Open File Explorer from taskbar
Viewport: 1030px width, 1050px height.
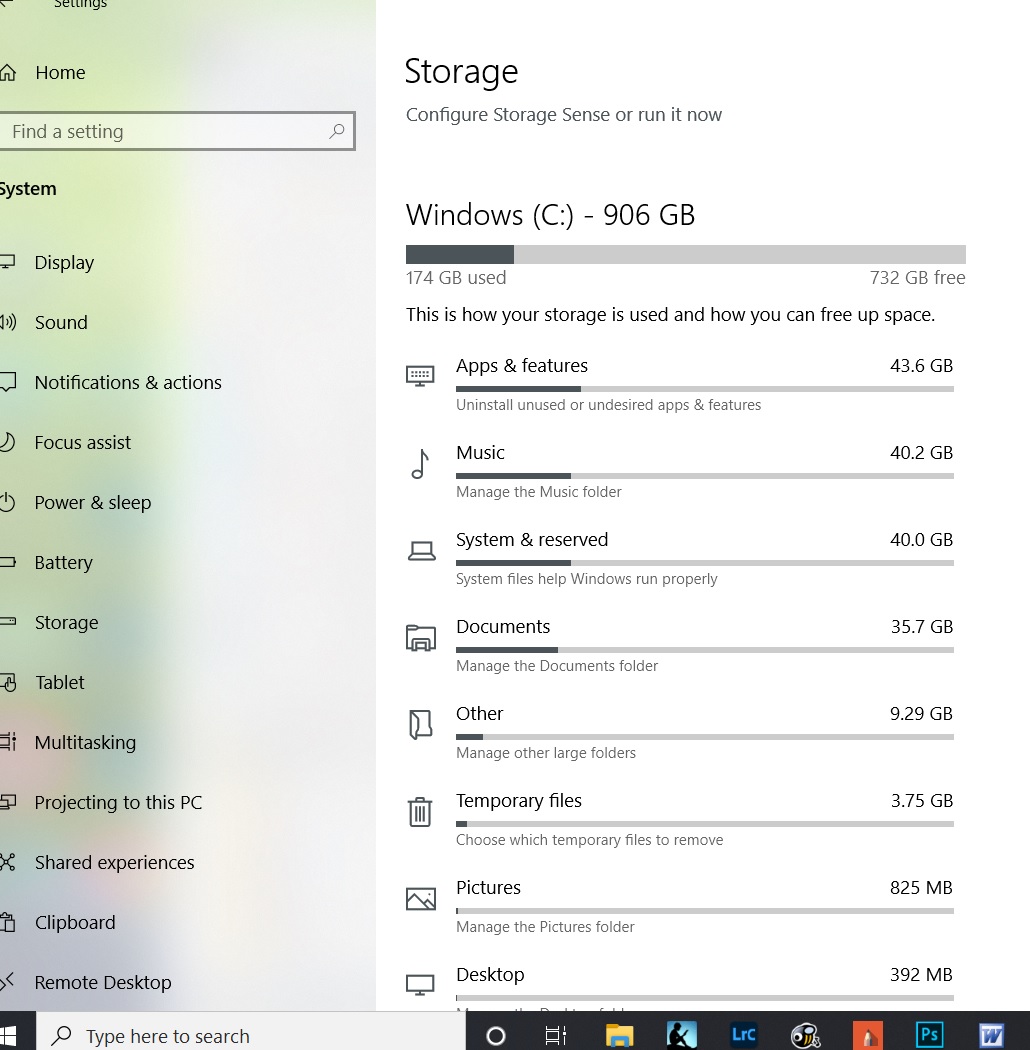(619, 1036)
